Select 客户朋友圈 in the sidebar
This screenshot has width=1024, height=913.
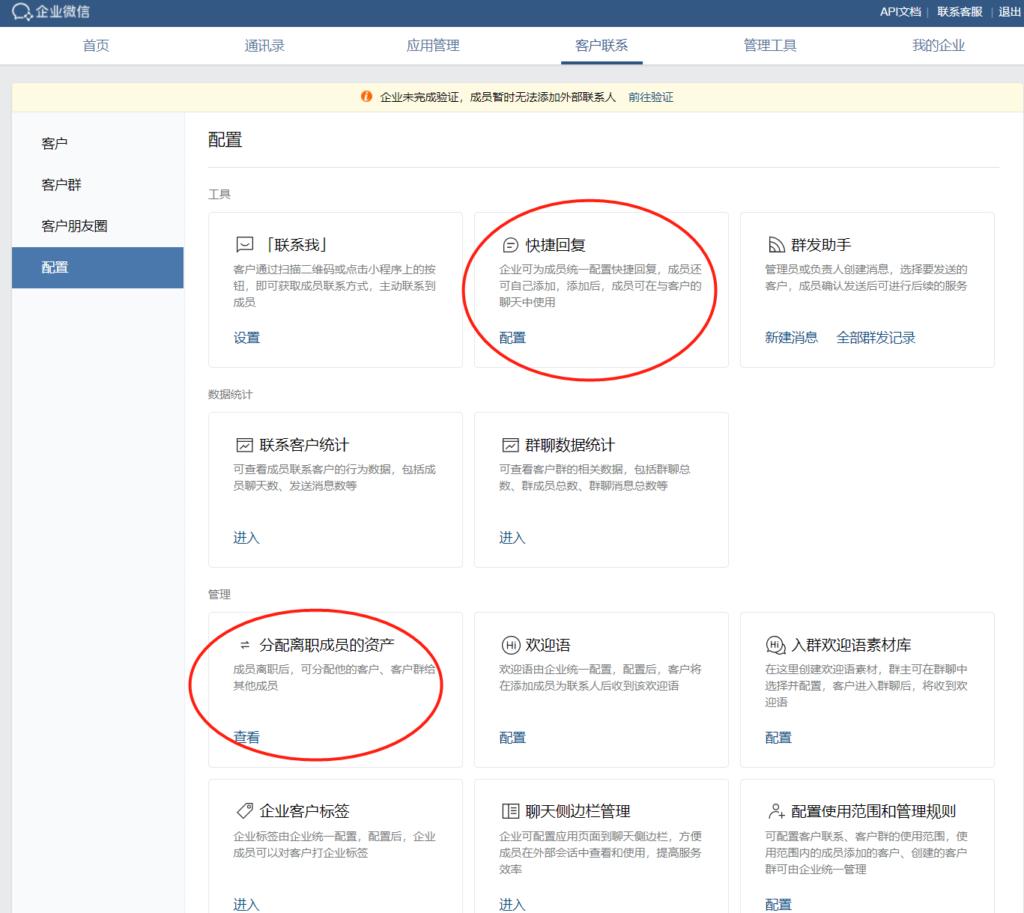(72, 225)
